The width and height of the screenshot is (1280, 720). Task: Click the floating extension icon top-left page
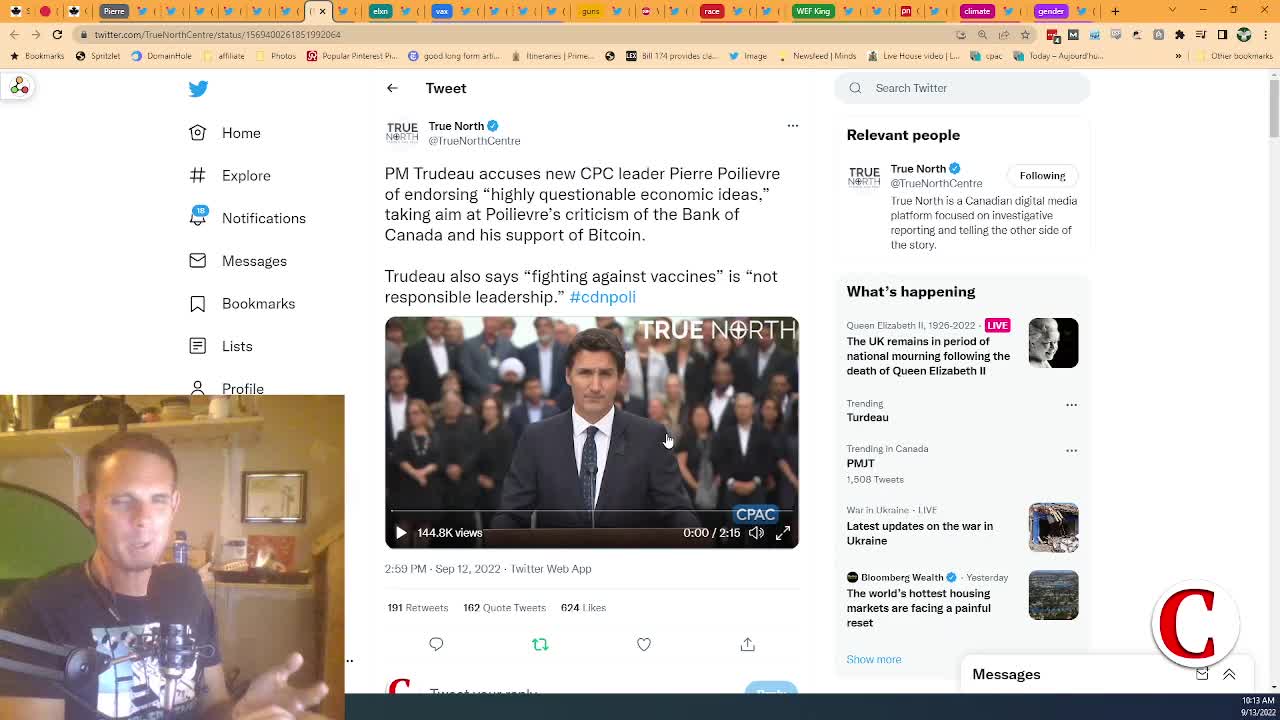click(19, 87)
